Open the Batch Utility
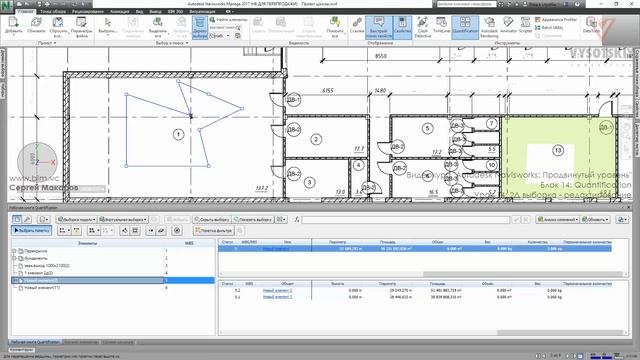640x360 pixels. pyautogui.click(x=549, y=27)
